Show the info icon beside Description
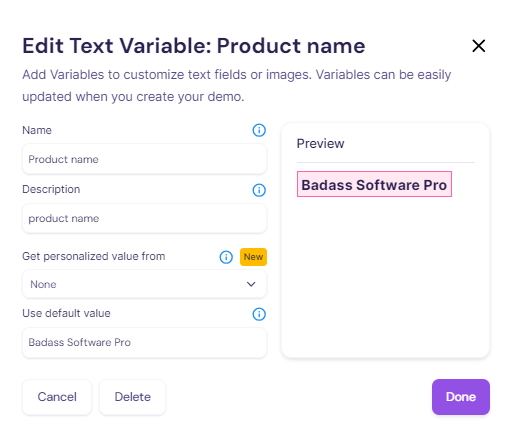 point(259,190)
